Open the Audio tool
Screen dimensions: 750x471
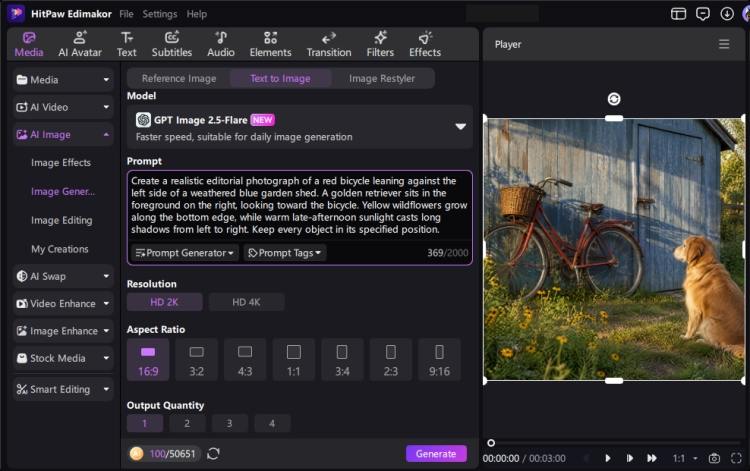pyautogui.click(x=221, y=44)
